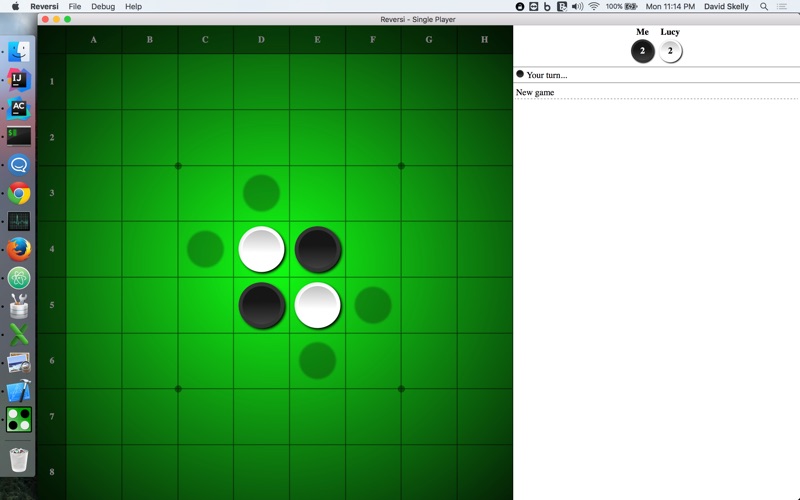
Task: Launch Google Chrome from the Dock
Action: click(19, 193)
